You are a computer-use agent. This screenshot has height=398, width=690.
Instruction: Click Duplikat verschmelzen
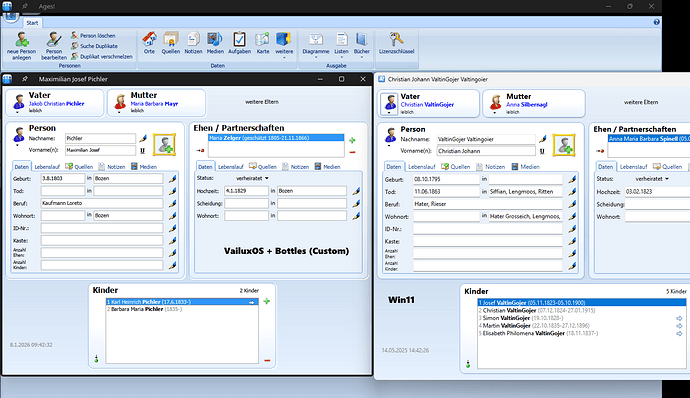point(102,56)
